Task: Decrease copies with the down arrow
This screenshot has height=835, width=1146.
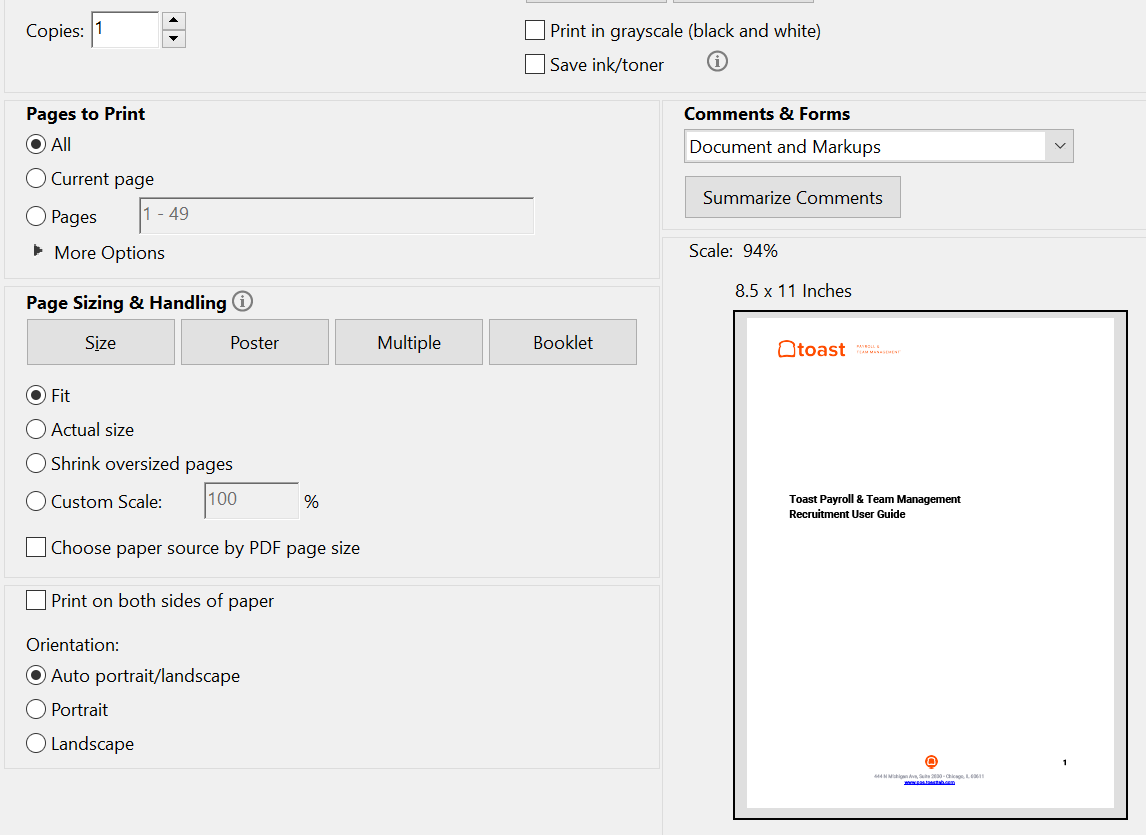Action: point(174,39)
